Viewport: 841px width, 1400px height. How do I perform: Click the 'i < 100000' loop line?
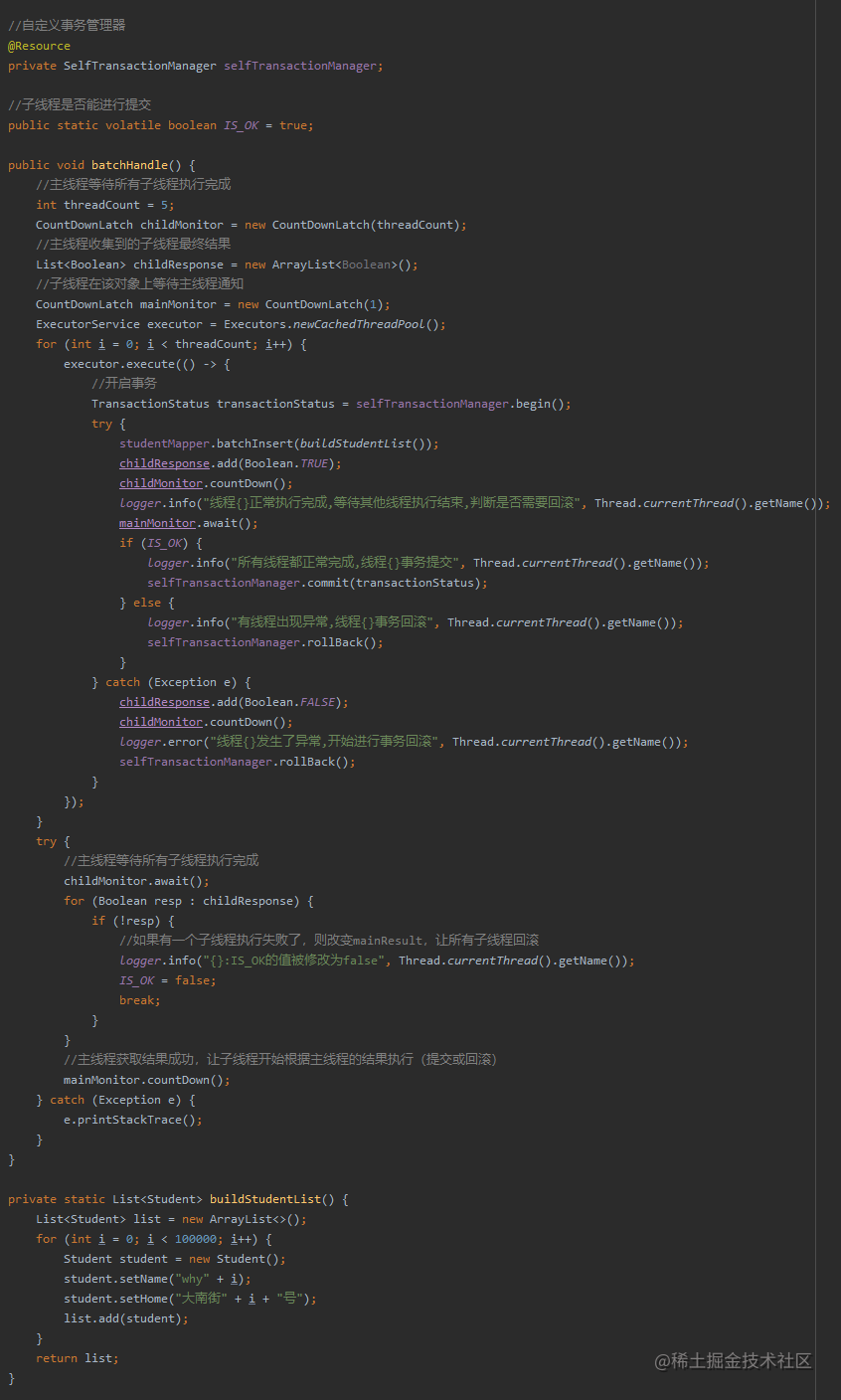tap(154, 1239)
